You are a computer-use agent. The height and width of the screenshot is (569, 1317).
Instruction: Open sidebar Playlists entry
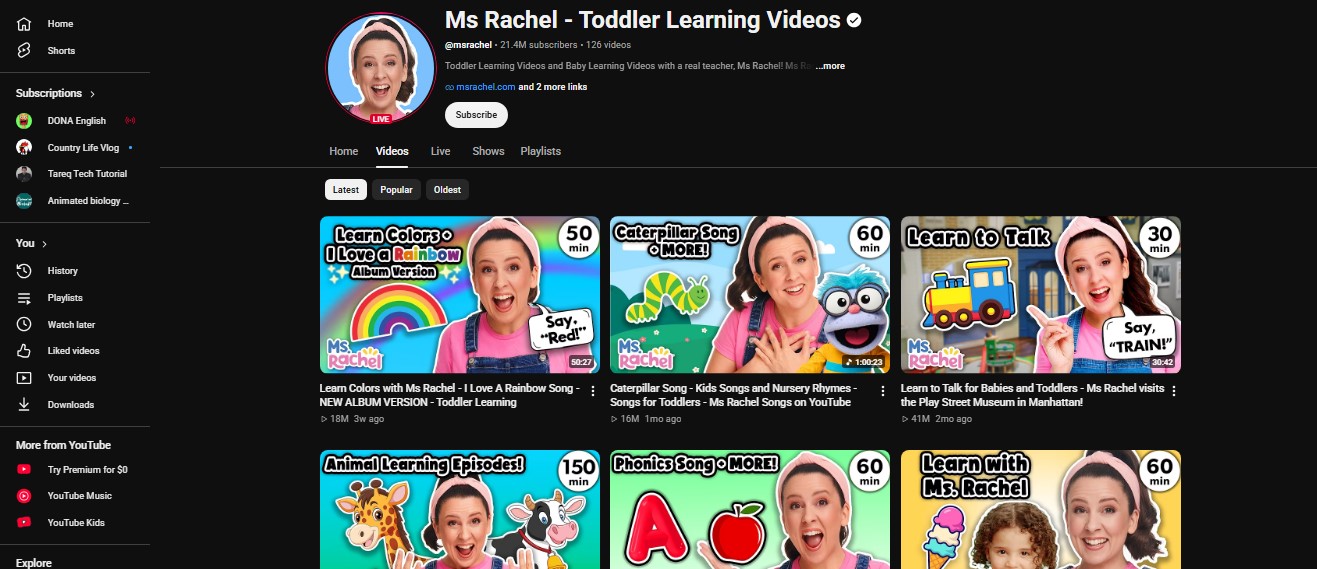[x=65, y=298]
